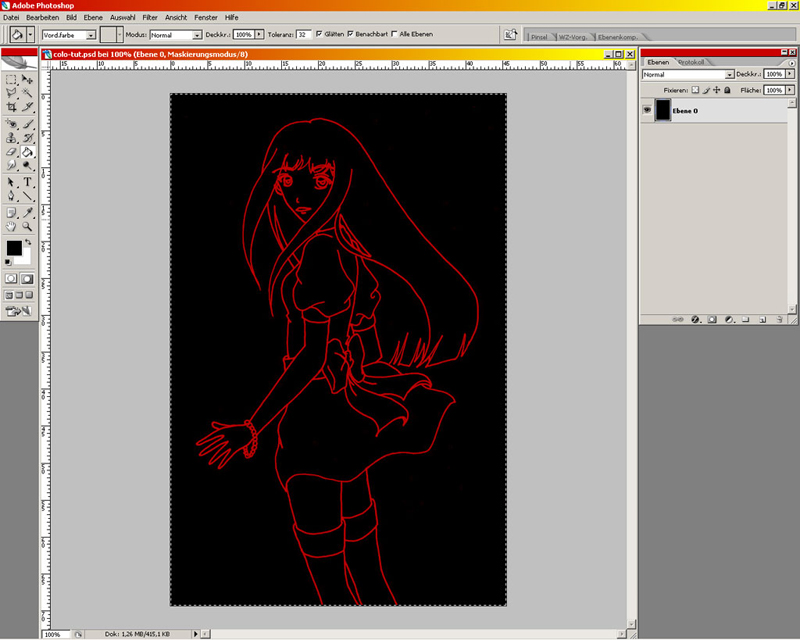This screenshot has width=800, height=640.
Task: Toggle lock position icon in Fixieren
Action: pos(717,90)
